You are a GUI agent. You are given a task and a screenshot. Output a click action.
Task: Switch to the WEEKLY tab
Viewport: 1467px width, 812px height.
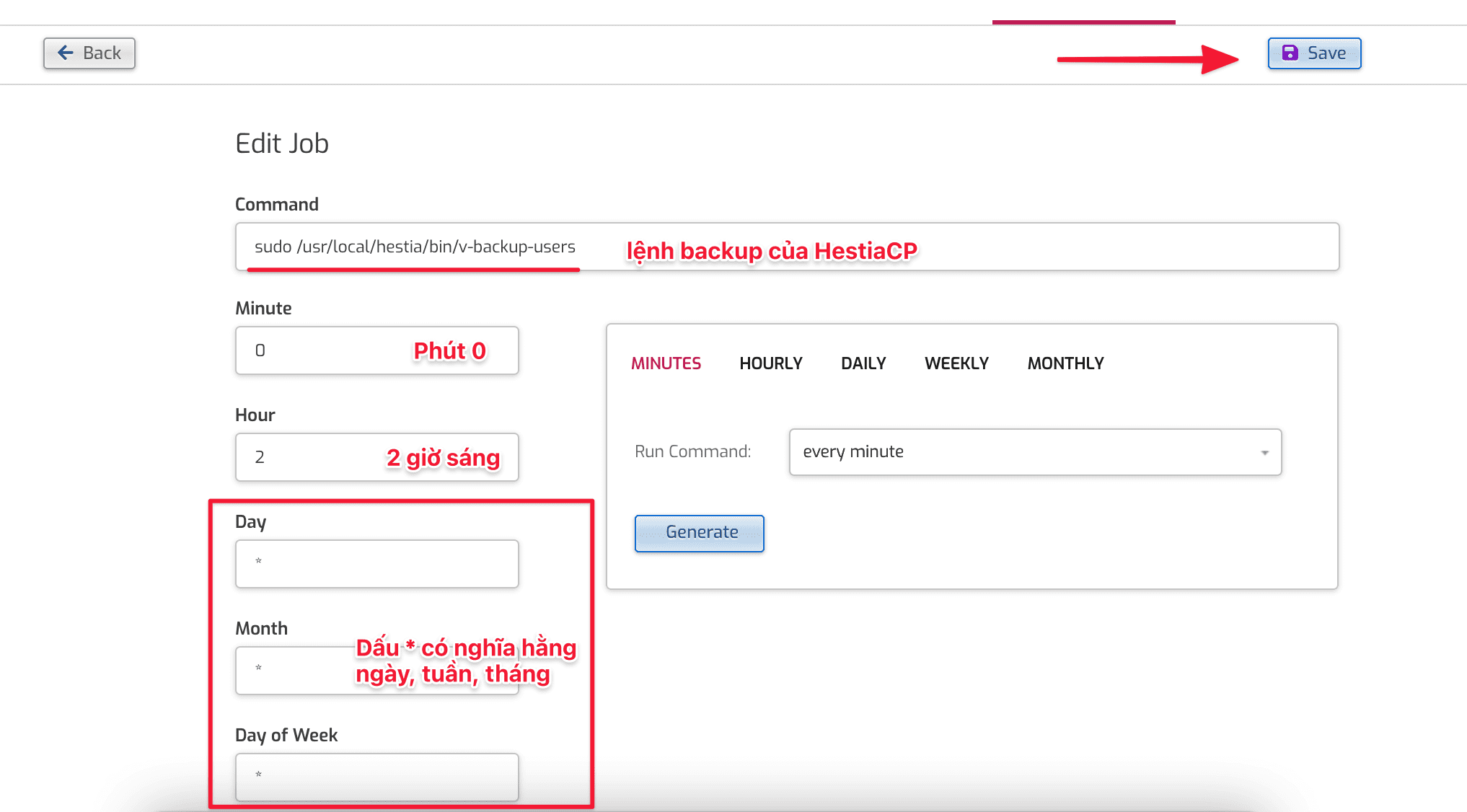(x=956, y=363)
